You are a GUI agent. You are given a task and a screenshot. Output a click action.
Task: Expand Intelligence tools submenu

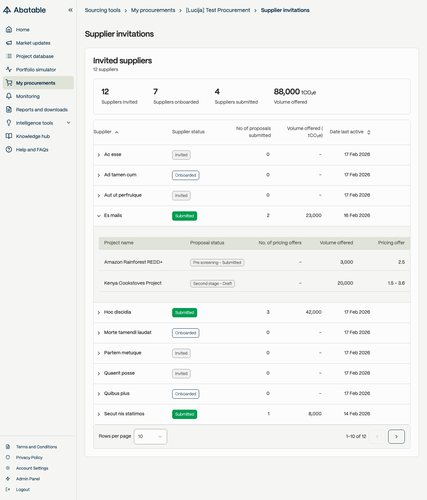68,123
